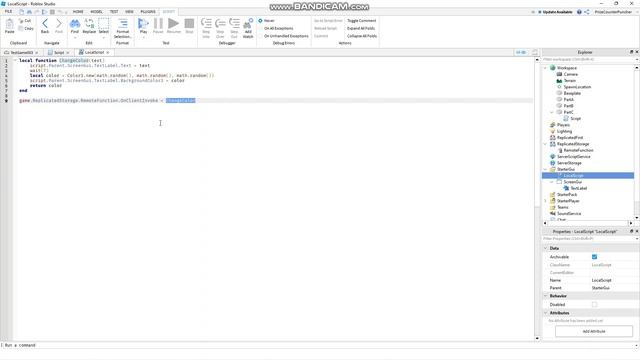This screenshot has height=360, width=640.
Task: Switch to the HOME ribbon tab
Action: tap(78, 12)
